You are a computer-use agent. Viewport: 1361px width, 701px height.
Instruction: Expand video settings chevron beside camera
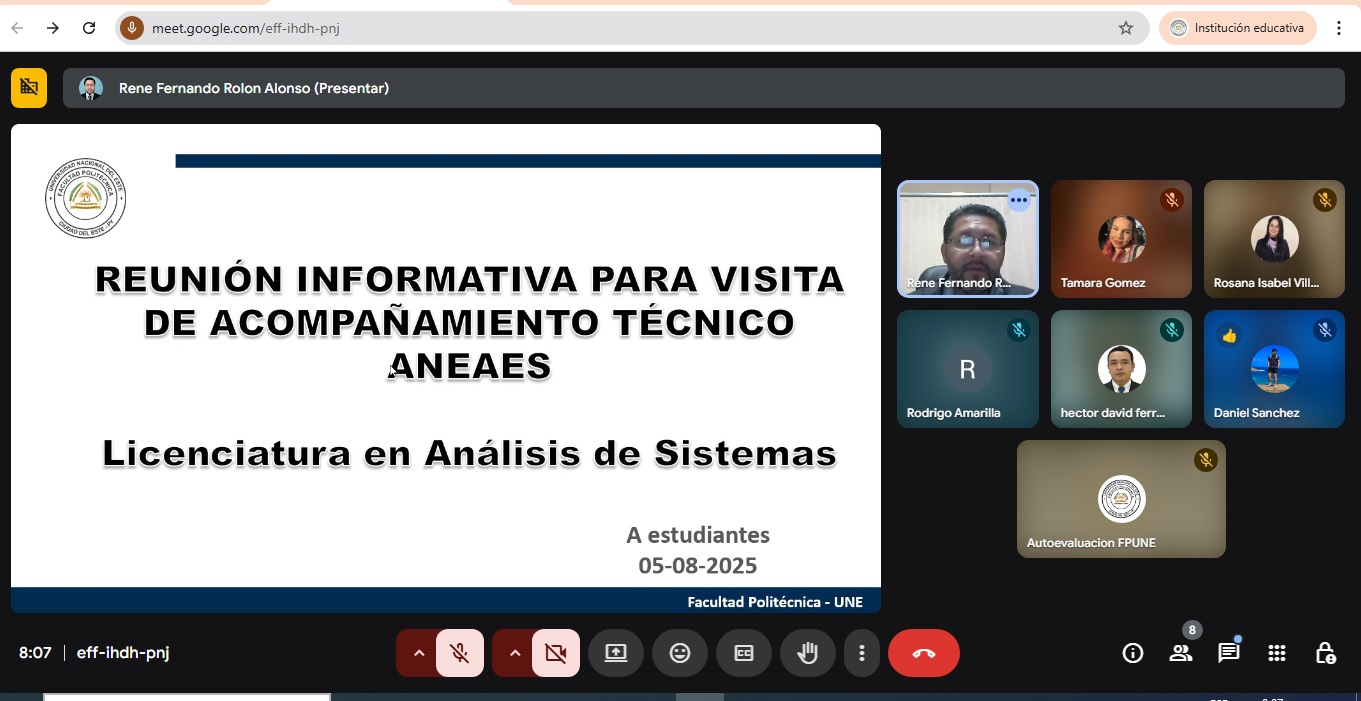514,653
